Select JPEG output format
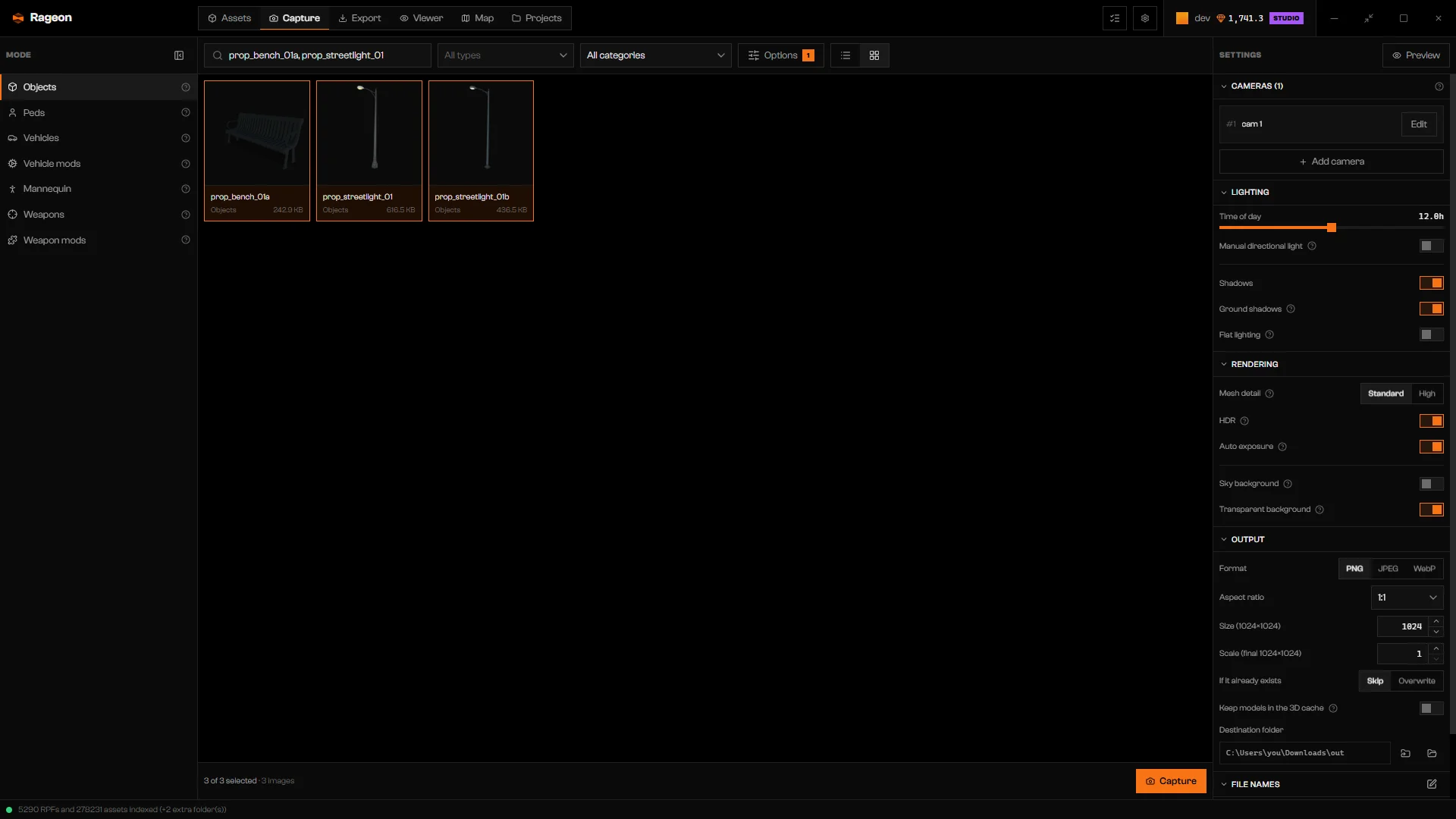Viewport: 1456px width, 819px height. 1388,569
